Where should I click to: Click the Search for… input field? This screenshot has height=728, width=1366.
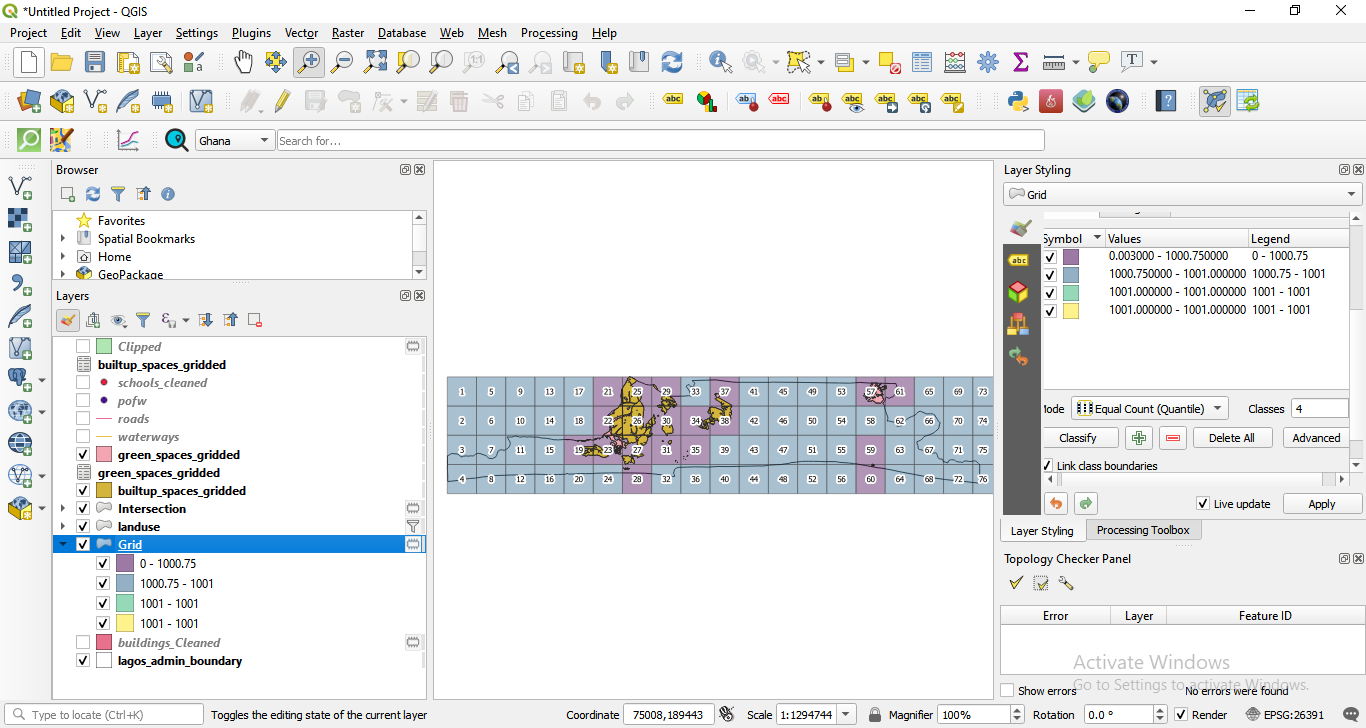660,141
